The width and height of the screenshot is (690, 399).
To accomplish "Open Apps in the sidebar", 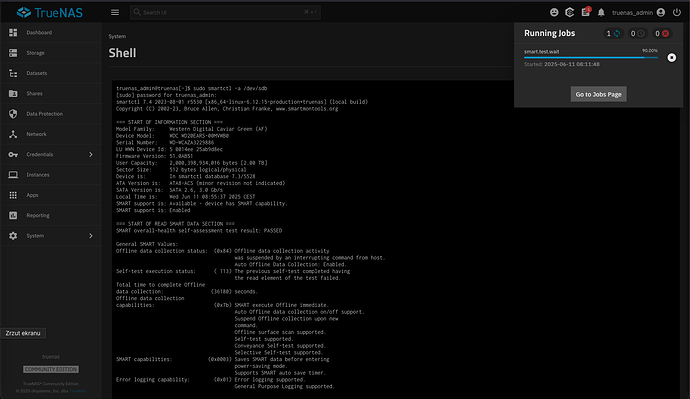I will pyautogui.click(x=51, y=195).
